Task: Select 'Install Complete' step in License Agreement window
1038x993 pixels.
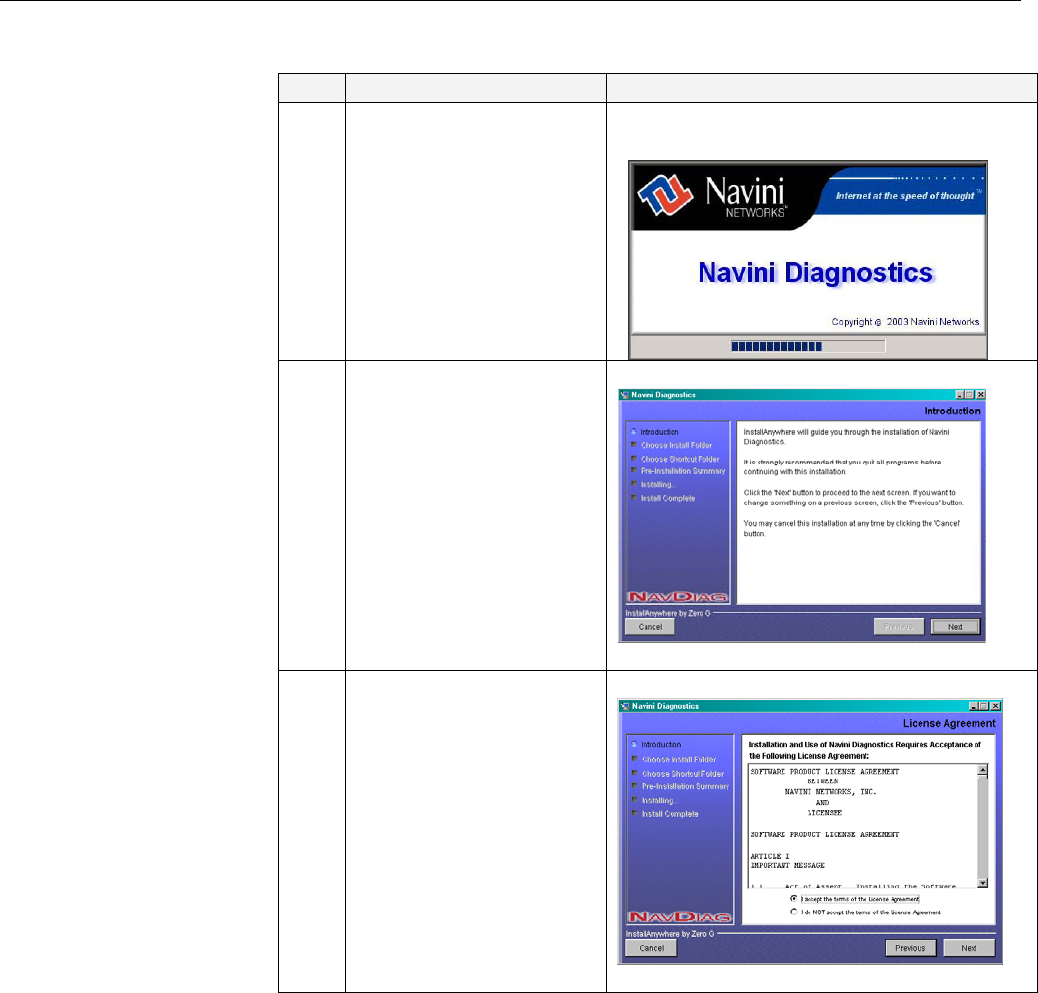Action: [670, 814]
